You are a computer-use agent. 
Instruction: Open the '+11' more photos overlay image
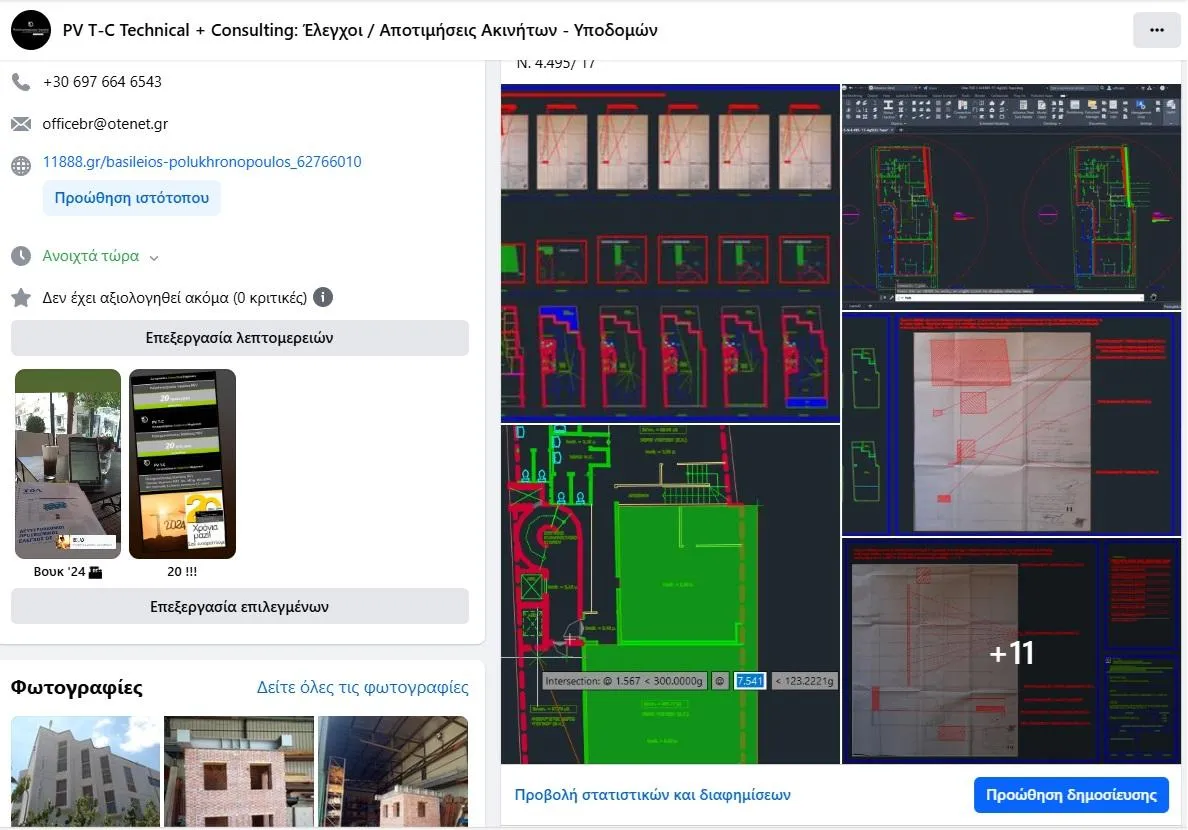click(x=1011, y=652)
